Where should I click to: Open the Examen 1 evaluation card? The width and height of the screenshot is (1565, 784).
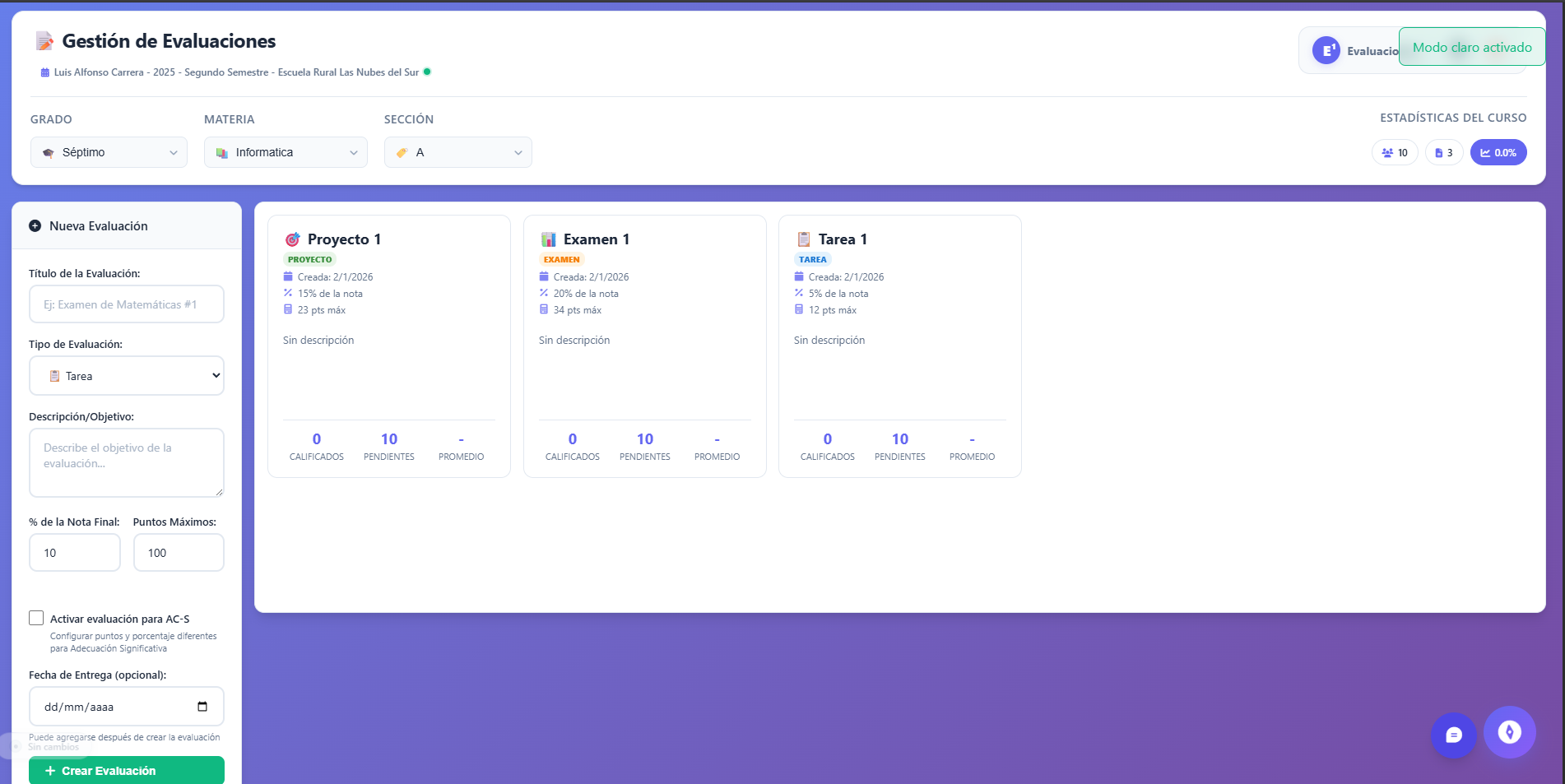click(644, 346)
